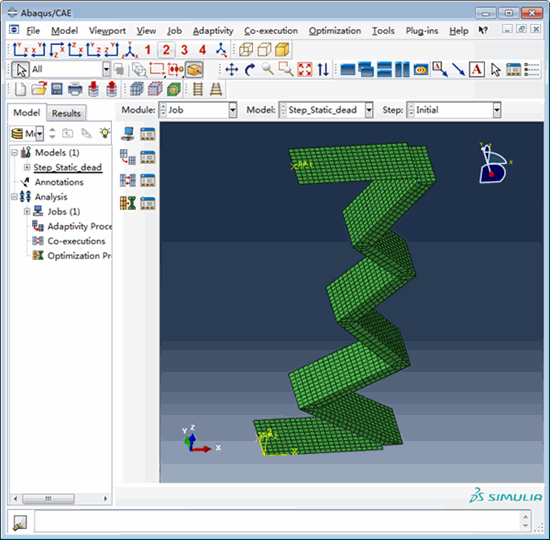Click the Auto-Fit View icon

coord(304,69)
